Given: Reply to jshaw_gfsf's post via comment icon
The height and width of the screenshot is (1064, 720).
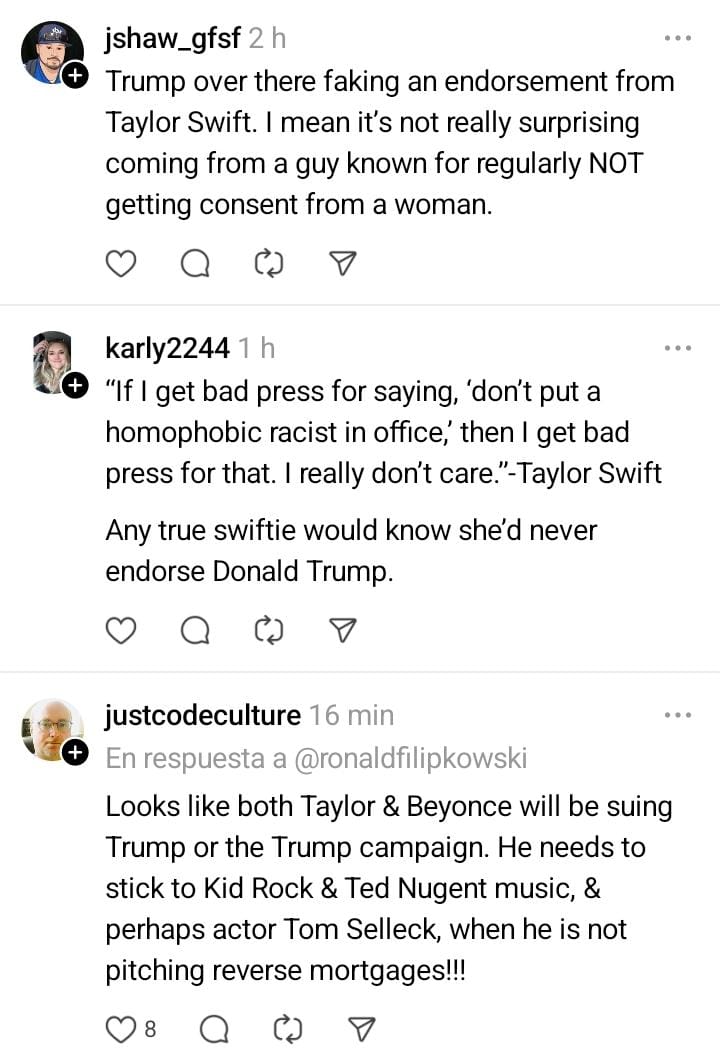Looking at the screenshot, I should click(x=195, y=263).
